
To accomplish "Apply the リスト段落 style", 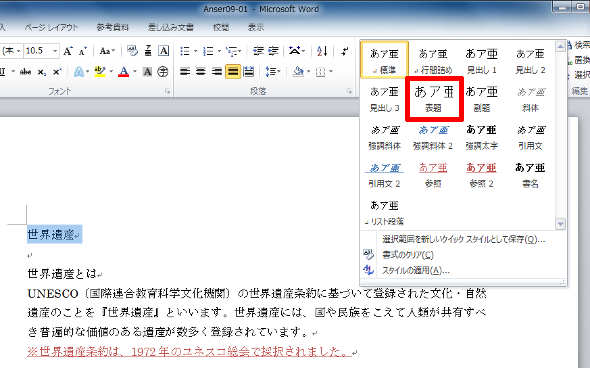I will click(384, 213).
